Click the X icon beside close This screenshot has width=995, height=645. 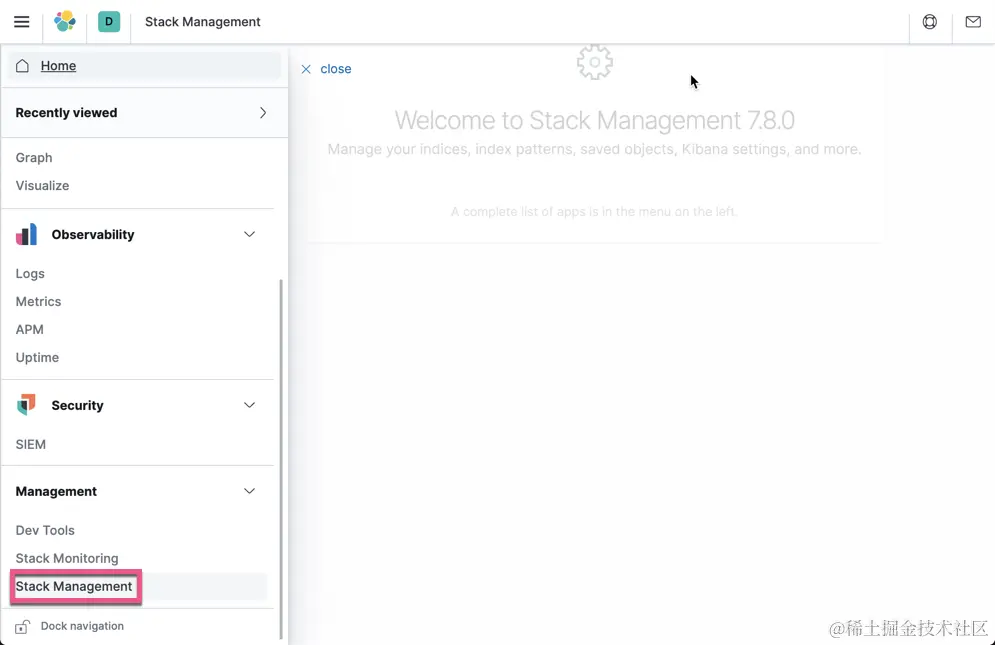coord(306,69)
